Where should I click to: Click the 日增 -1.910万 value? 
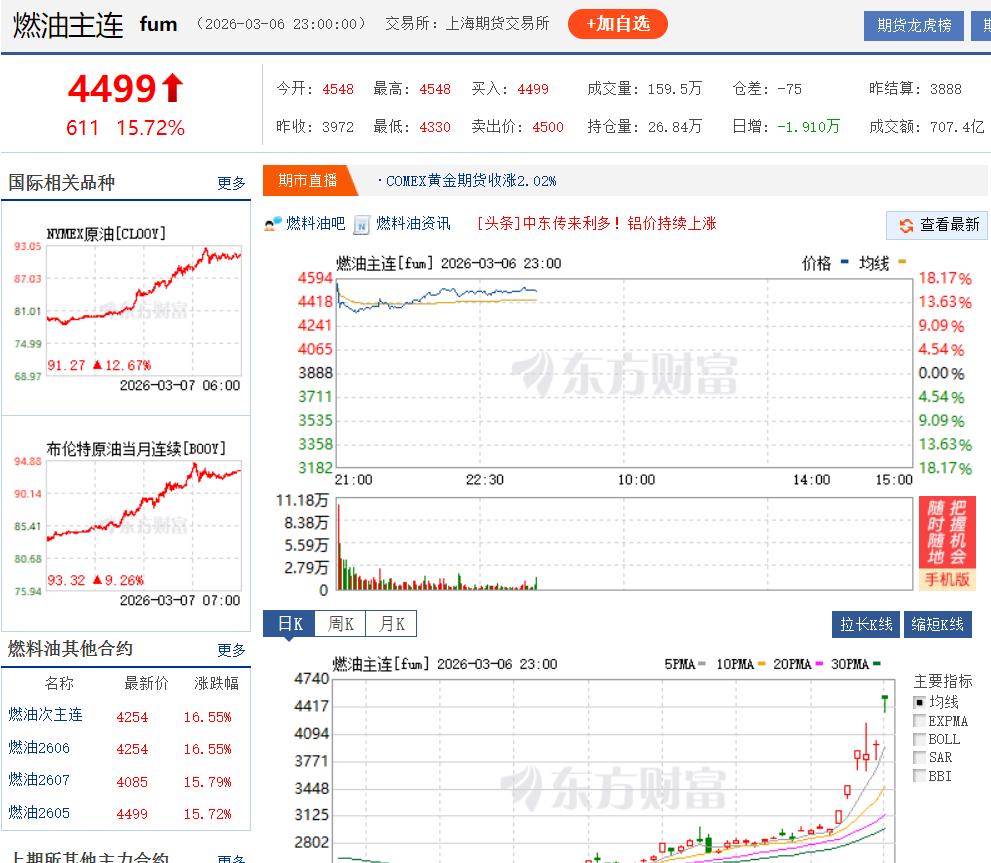[808, 127]
